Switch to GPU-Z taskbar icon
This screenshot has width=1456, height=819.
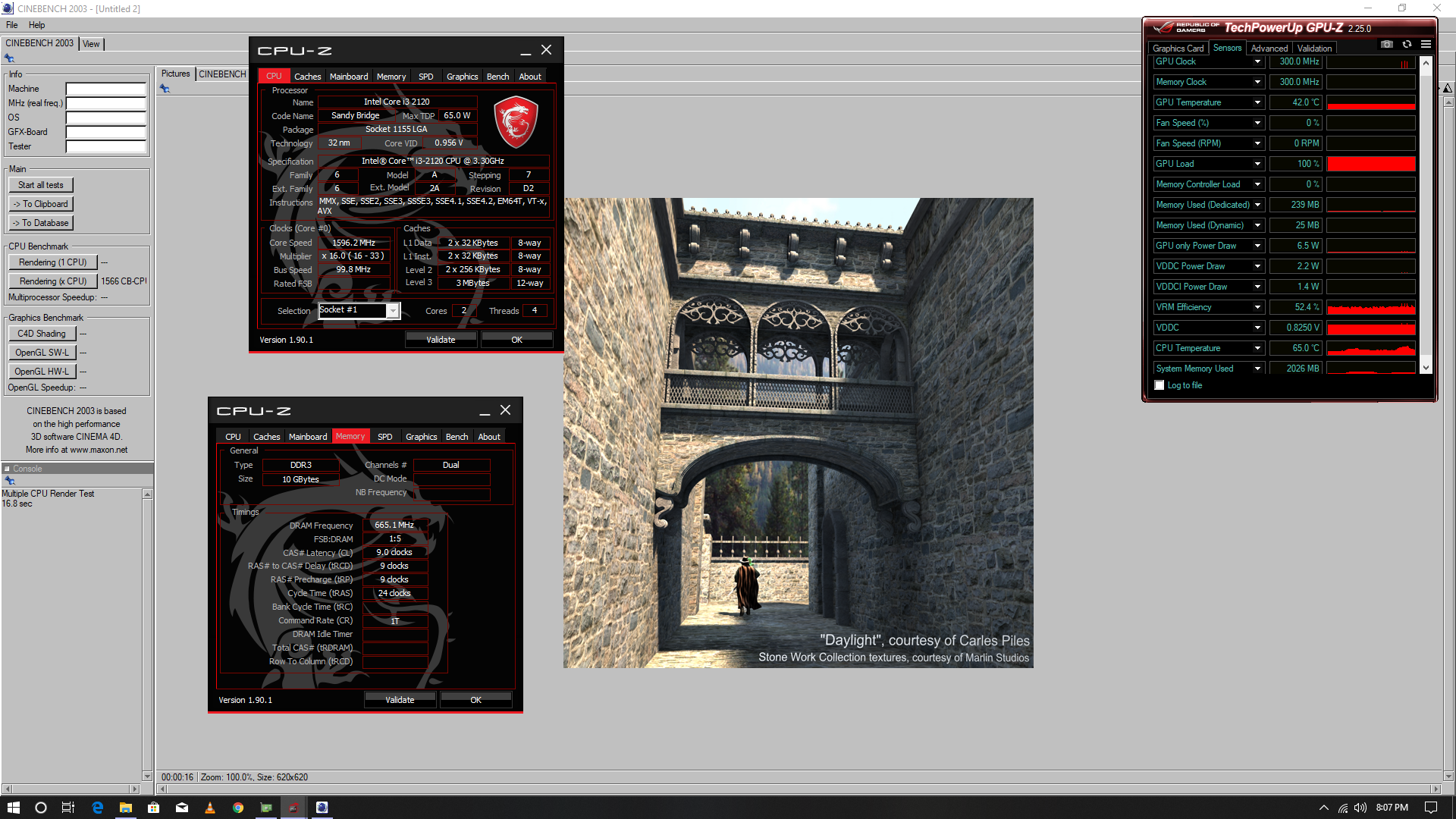266,808
